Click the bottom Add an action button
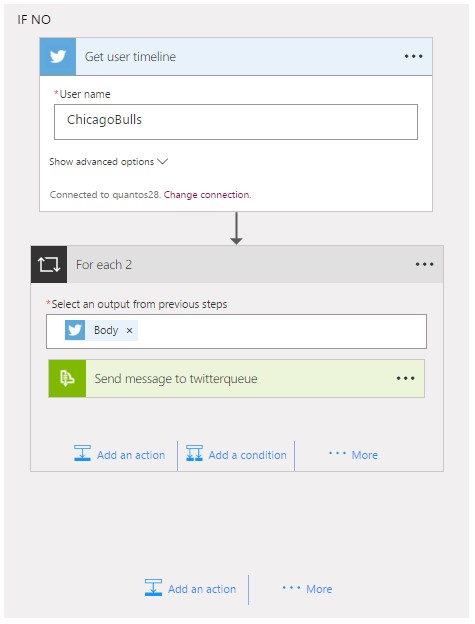This screenshot has height=624, width=475. point(190,588)
